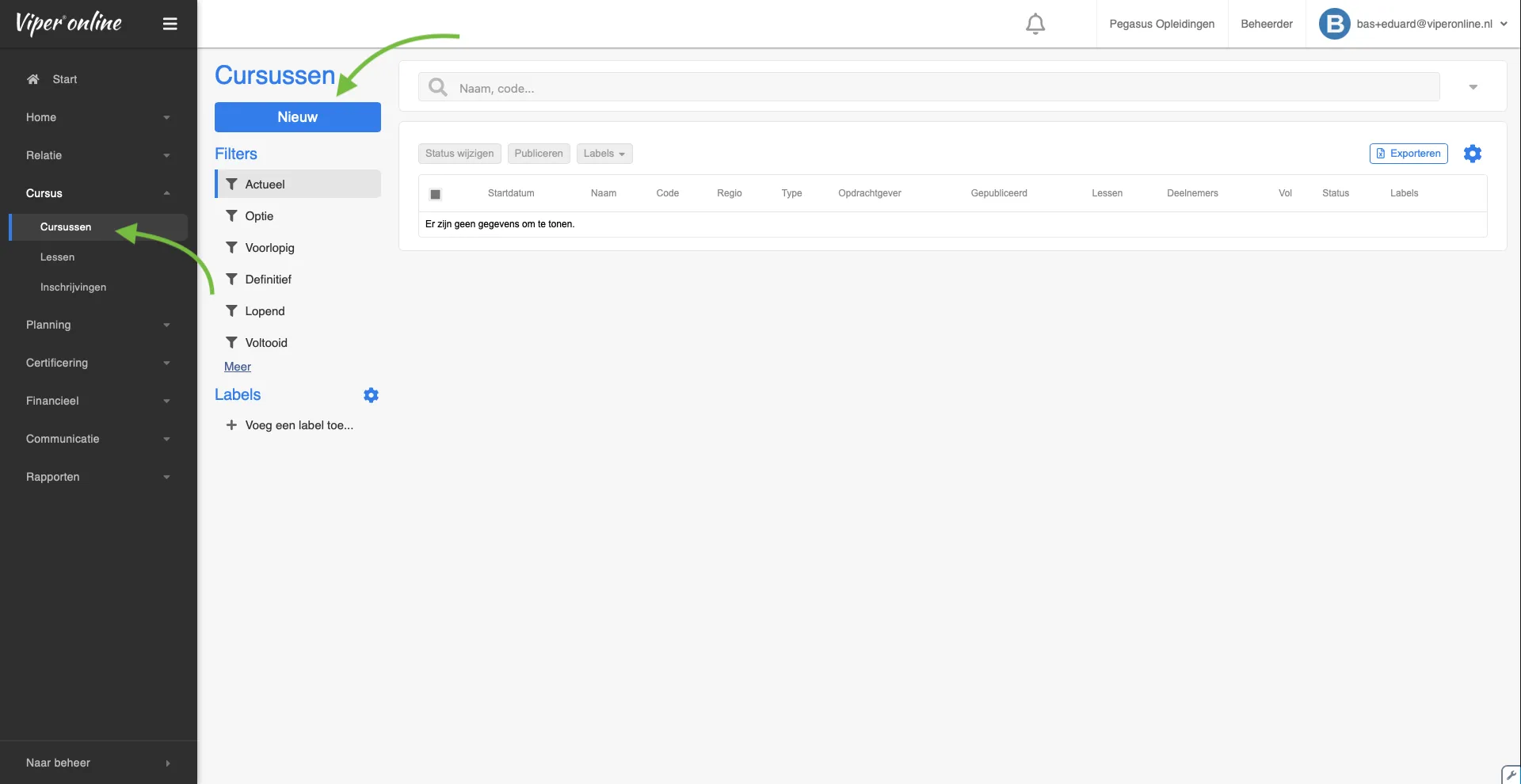Go to Inschrijvingen menu item

(x=73, y=287)
